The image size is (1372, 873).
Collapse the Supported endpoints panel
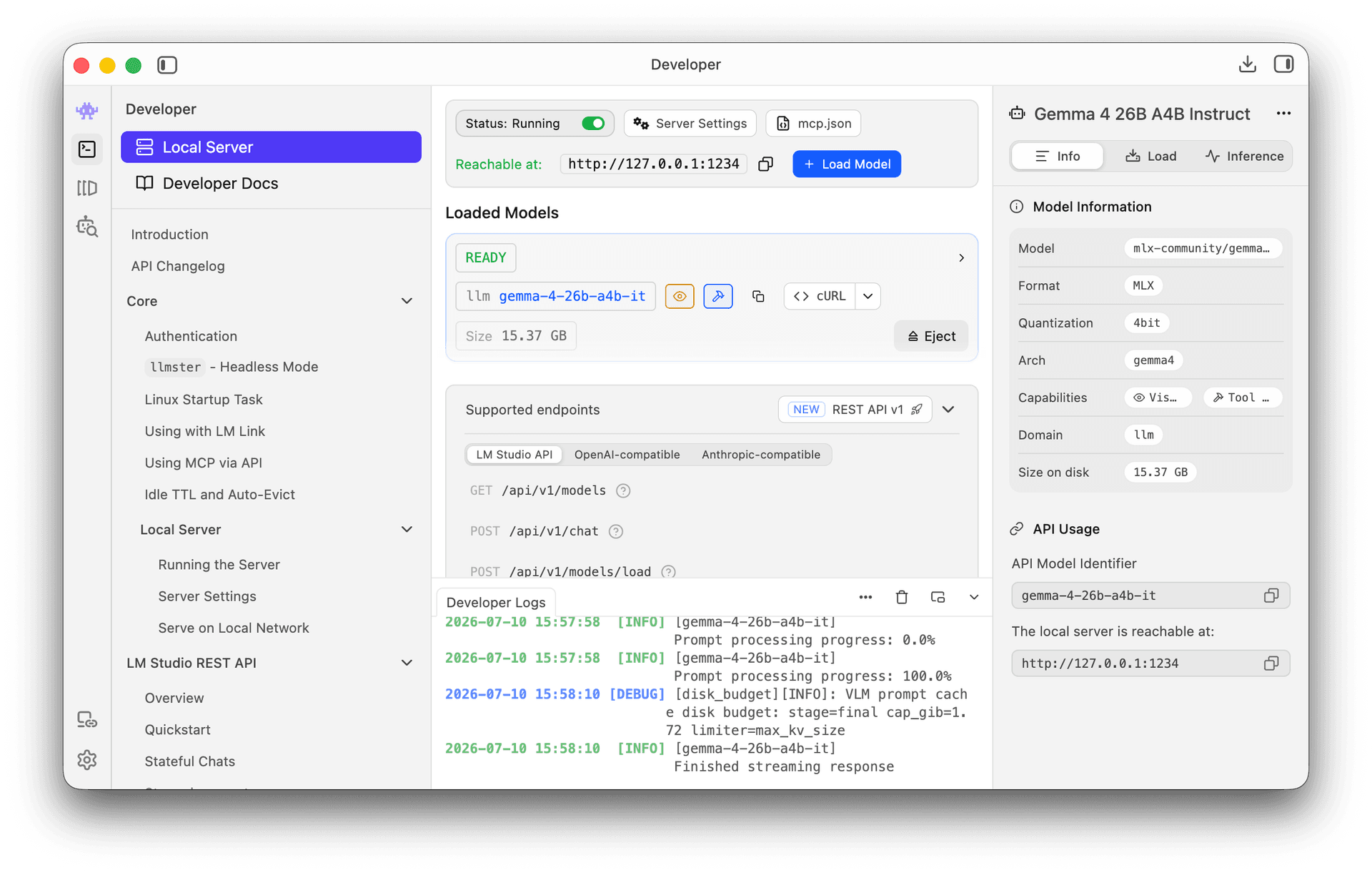click(x=948, y=410)
